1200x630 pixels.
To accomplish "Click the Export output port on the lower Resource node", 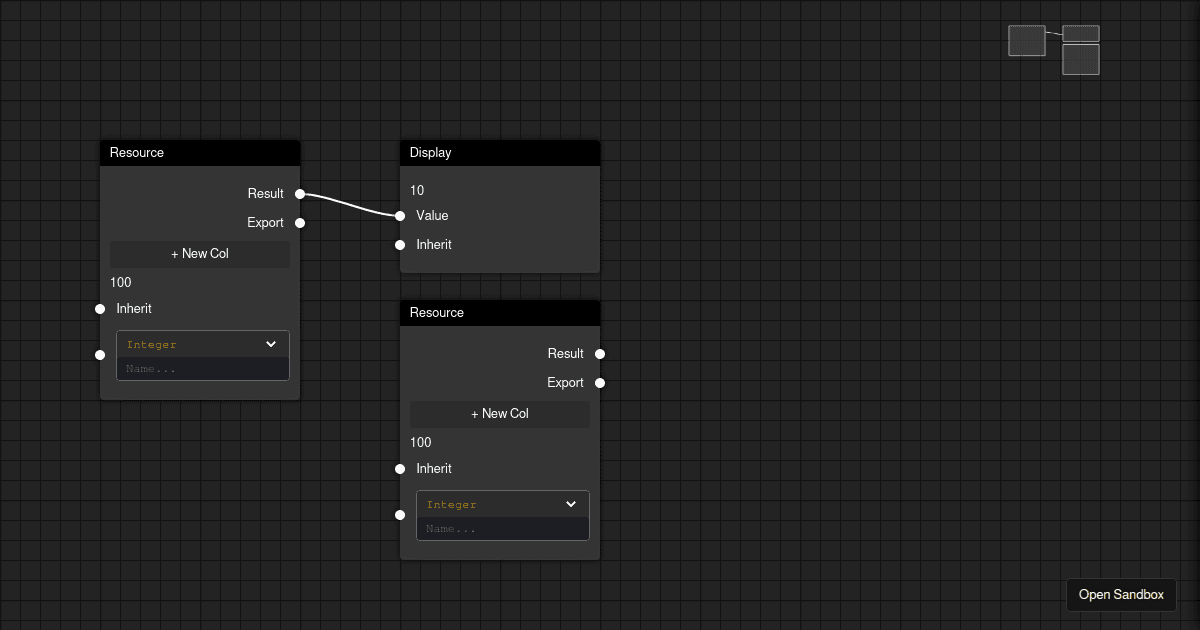I will (599, 382).
